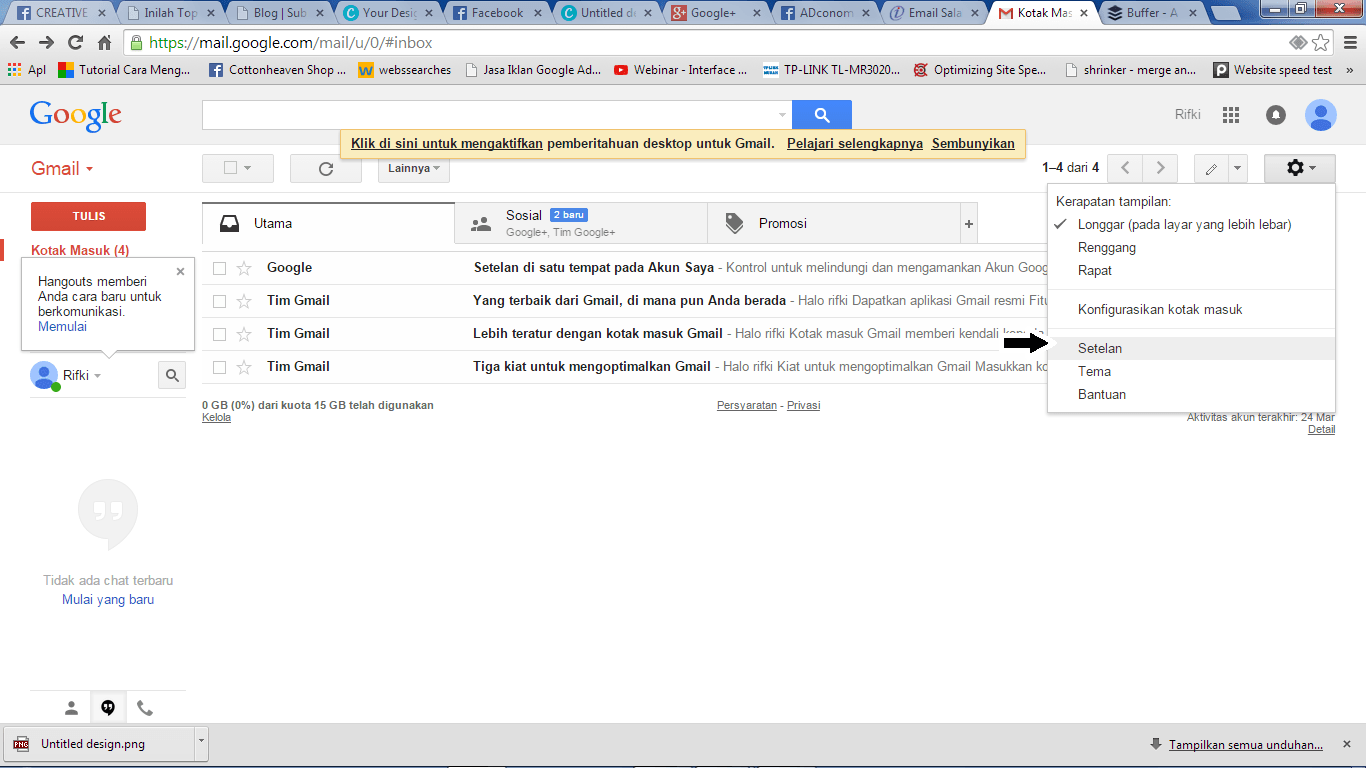This screenshot has width=1366, height=768.
Task: Click the Kelola storage link
Action: (216, 418)
